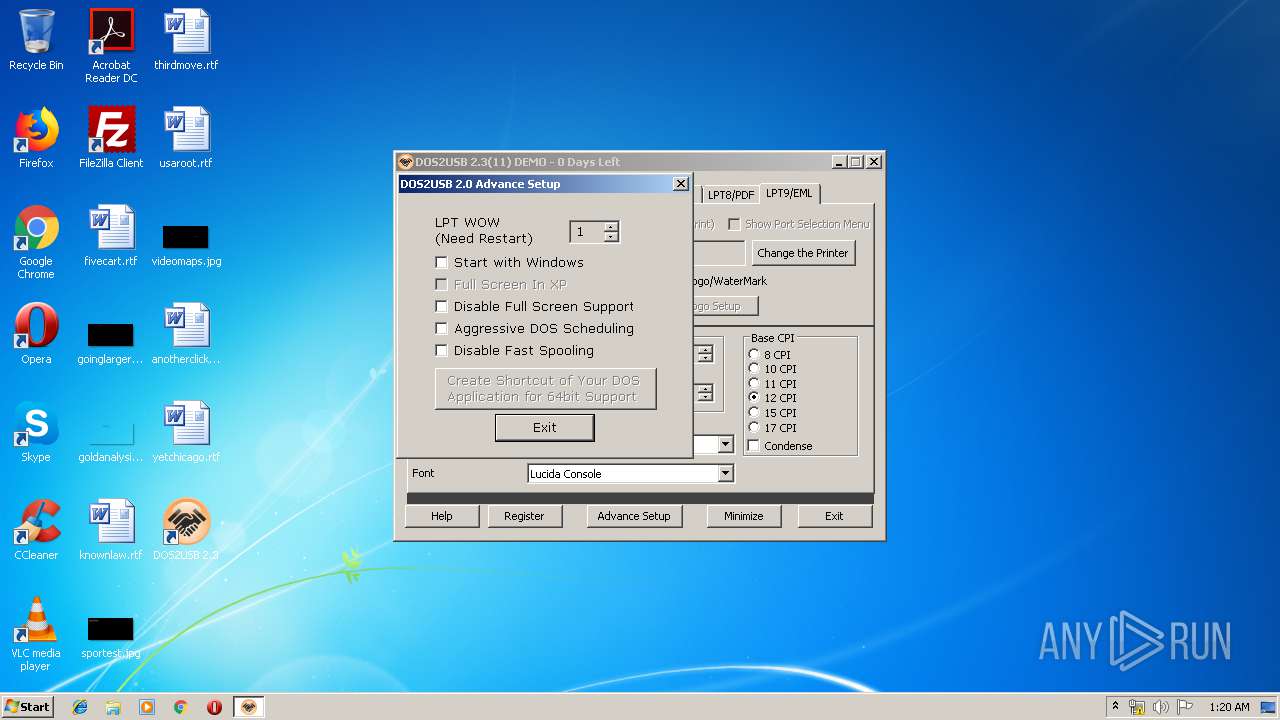Viewport: 1280px width, 720px height.
Task: Click lower spinner in main window
Action: click(x=705, y=393)
